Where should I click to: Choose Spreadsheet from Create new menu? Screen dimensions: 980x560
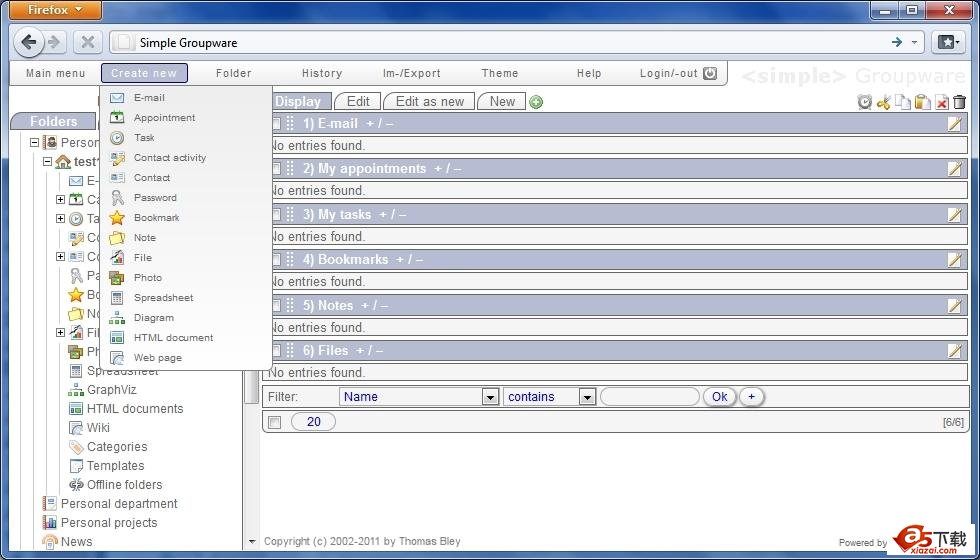click(163, 298)
